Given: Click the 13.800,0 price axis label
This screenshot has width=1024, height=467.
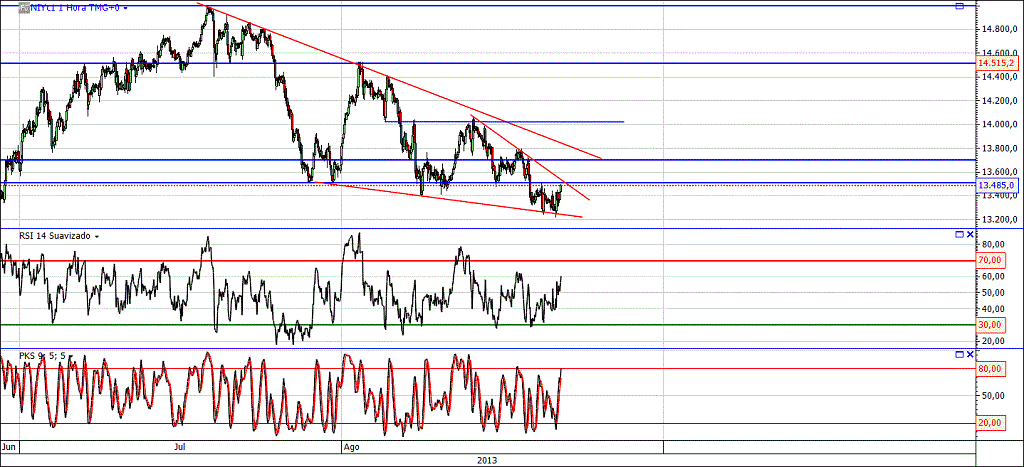Looking at the screenshot, I should 998,148.
